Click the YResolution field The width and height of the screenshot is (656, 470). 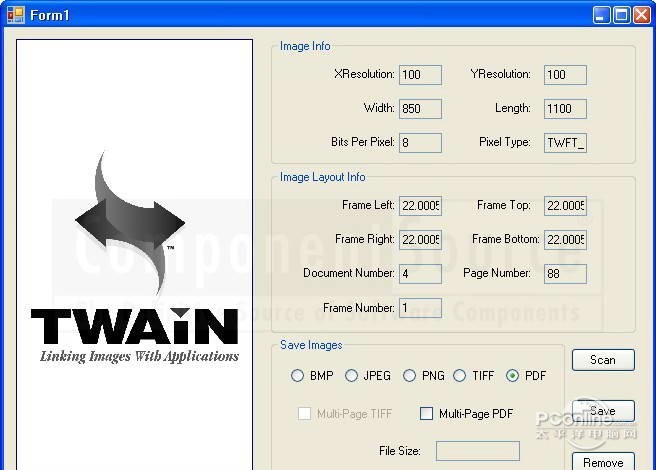click(565, 75)
